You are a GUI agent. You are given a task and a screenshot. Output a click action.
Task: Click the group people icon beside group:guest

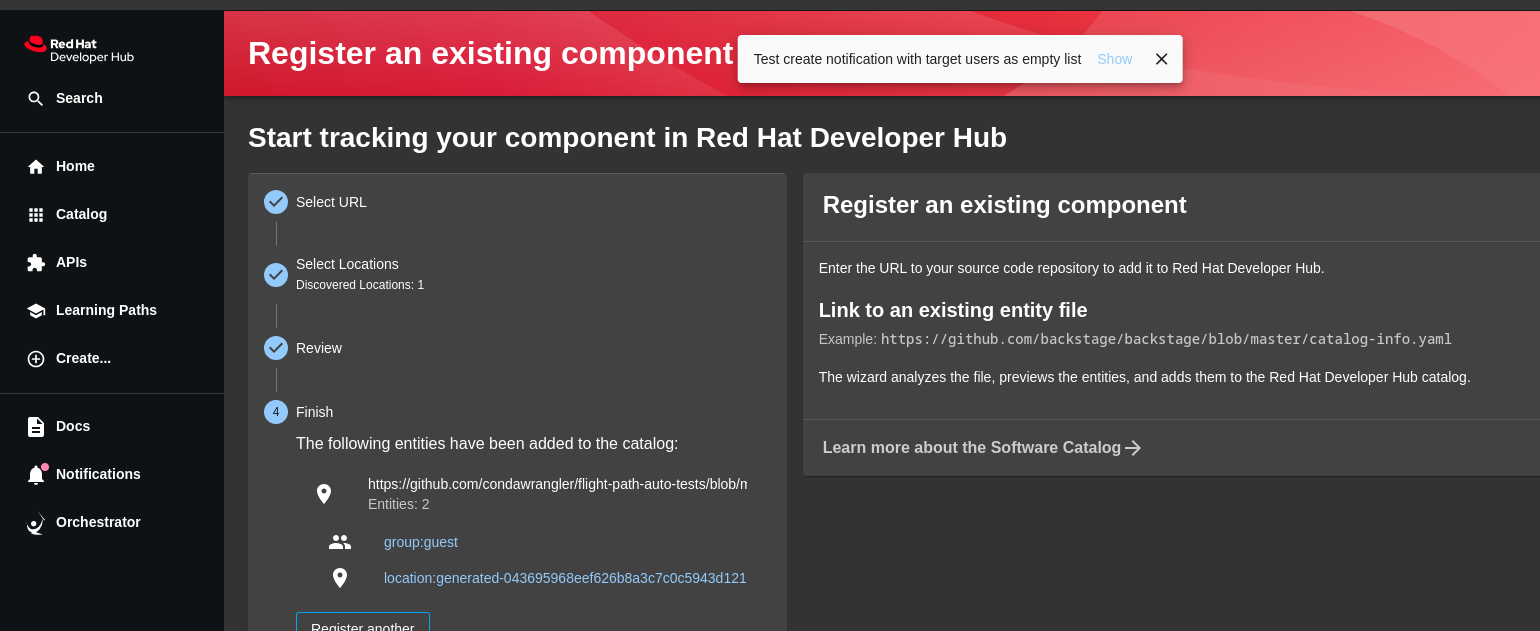[340, 542]
